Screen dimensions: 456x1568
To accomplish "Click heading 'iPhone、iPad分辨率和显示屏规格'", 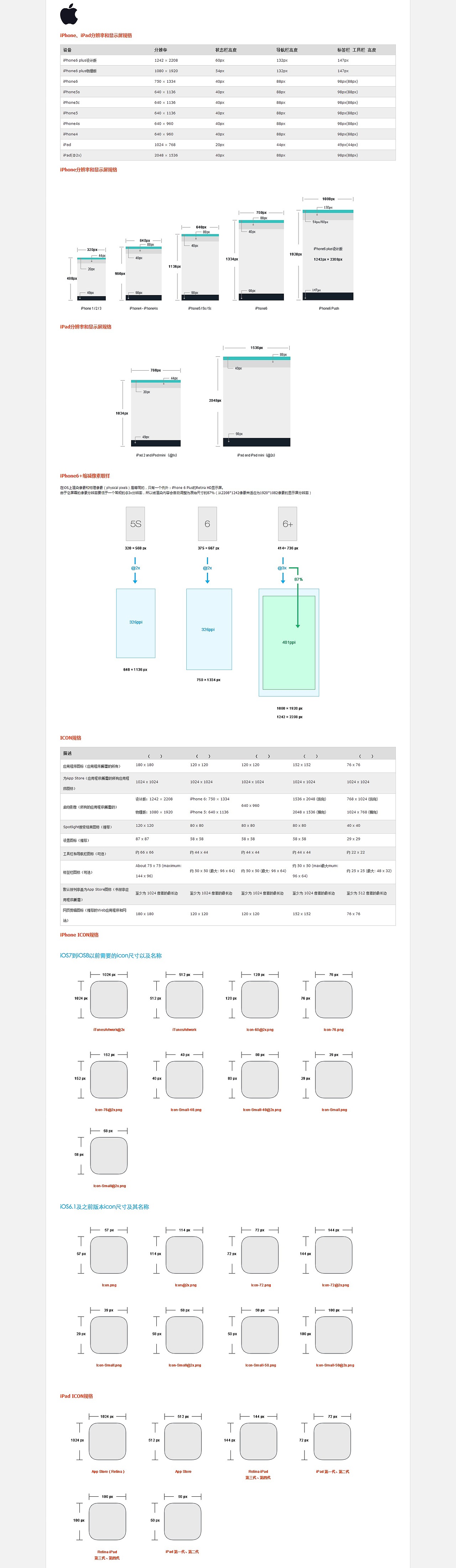I will (x=95, y=35).
